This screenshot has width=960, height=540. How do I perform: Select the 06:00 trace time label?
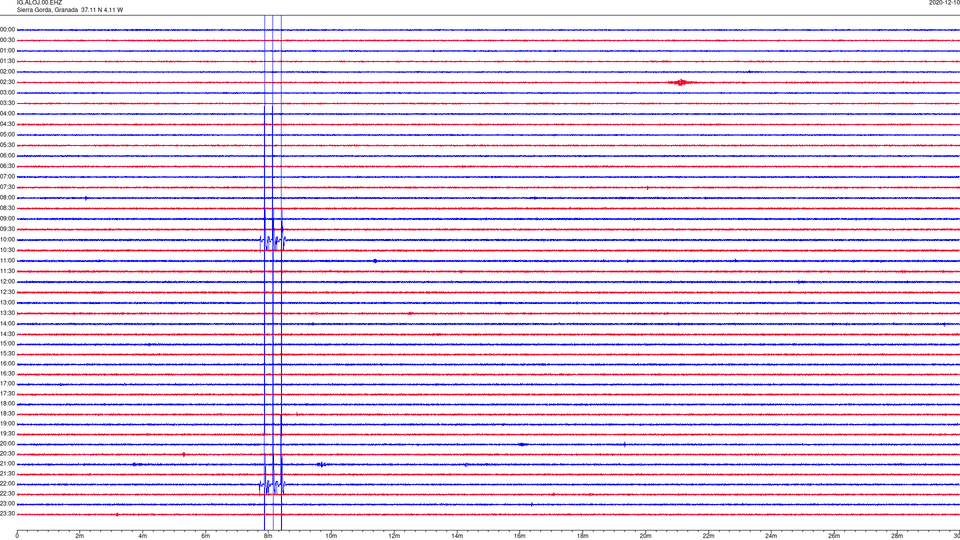tap(7, 156)
